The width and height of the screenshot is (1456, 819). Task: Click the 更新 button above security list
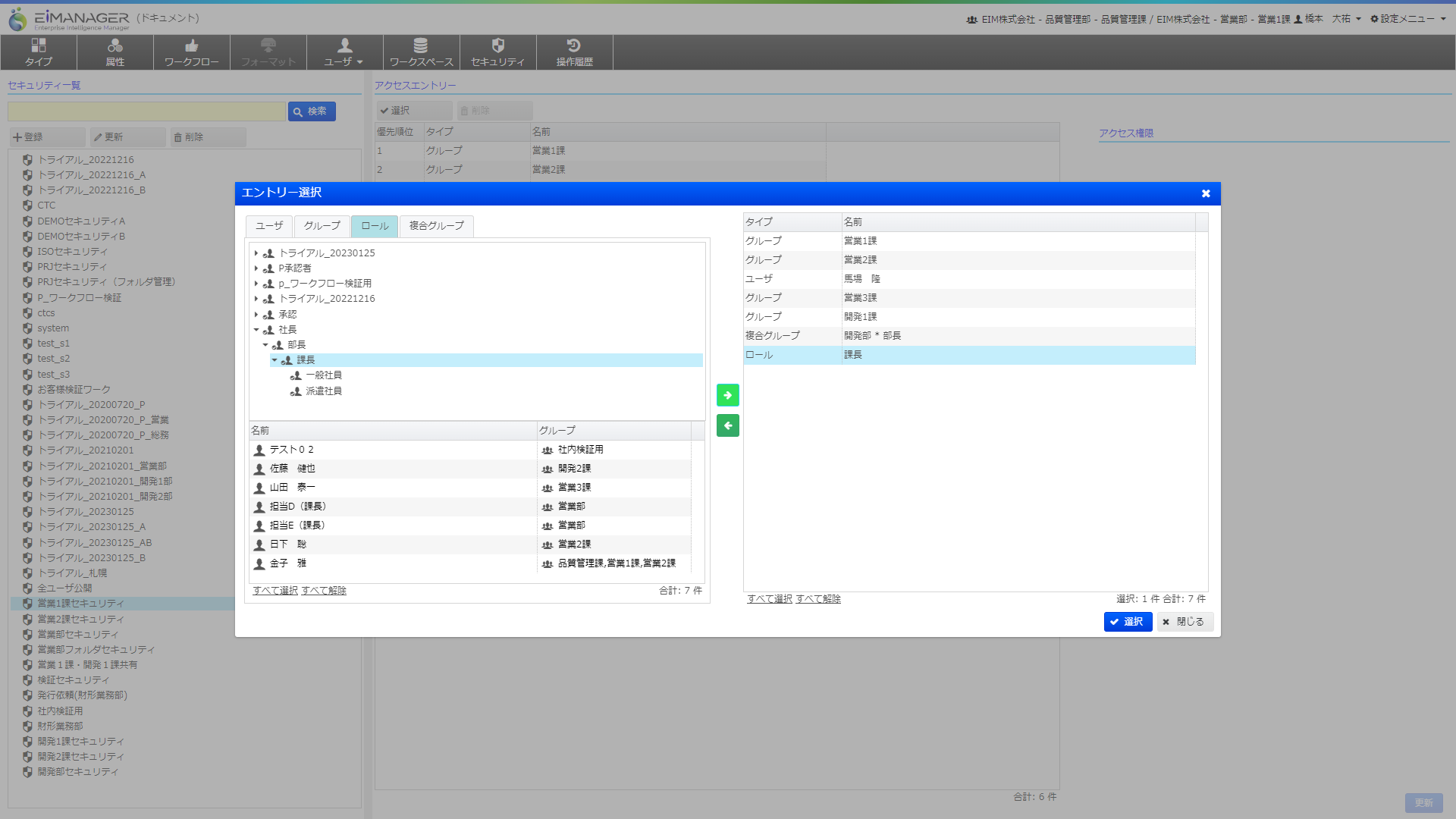(x=127, y=137)
